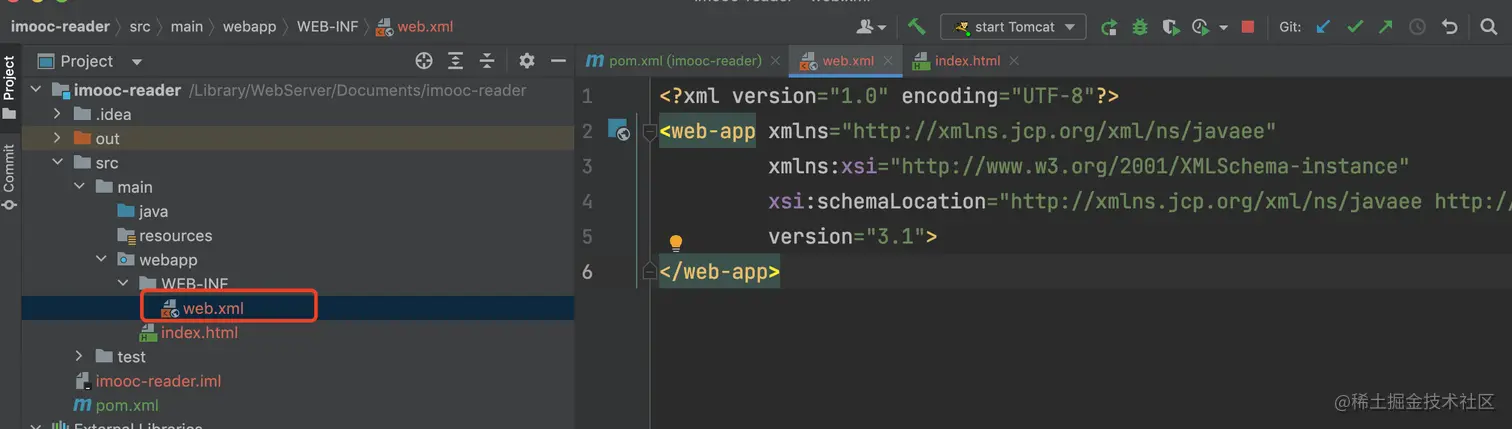1512x429 pixels.
Task: Hide the Project panel with minus icon
Action: 558,61
